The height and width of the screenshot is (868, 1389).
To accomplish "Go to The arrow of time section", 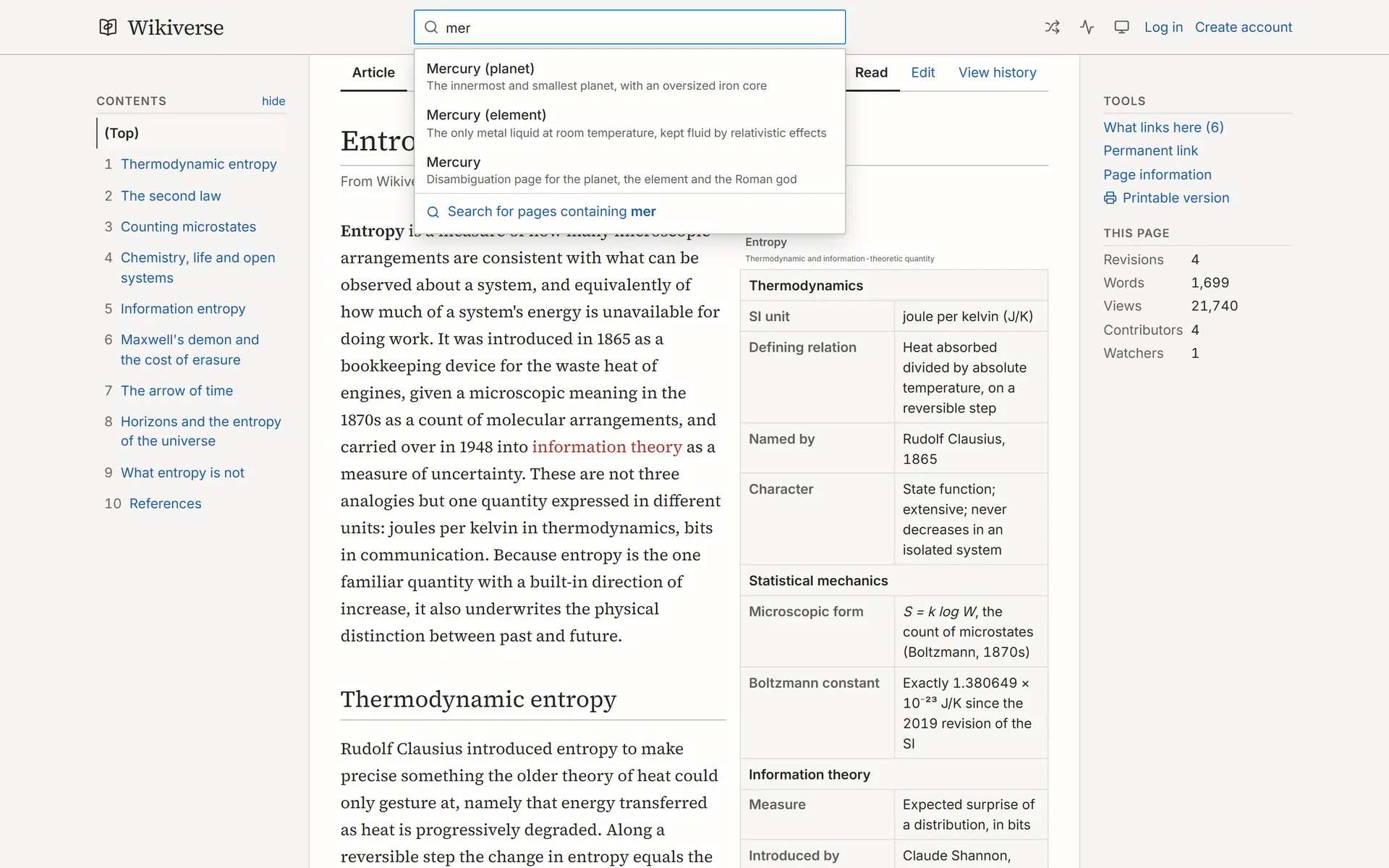I will point(177,391).
